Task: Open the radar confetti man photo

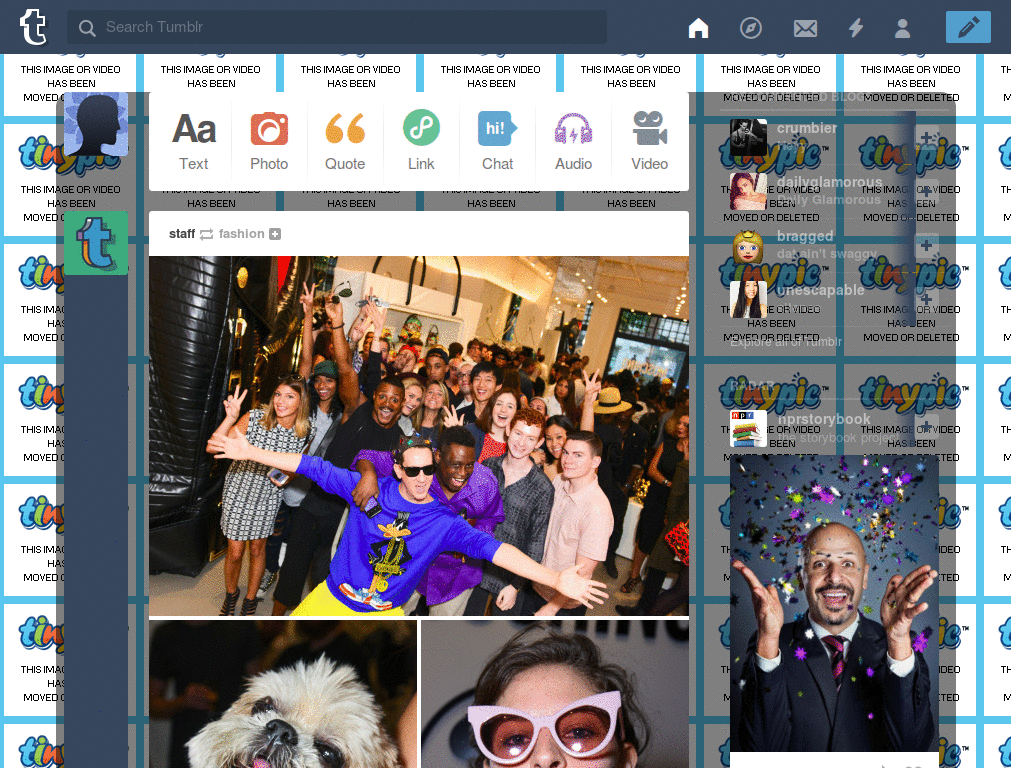Action: 834,603
